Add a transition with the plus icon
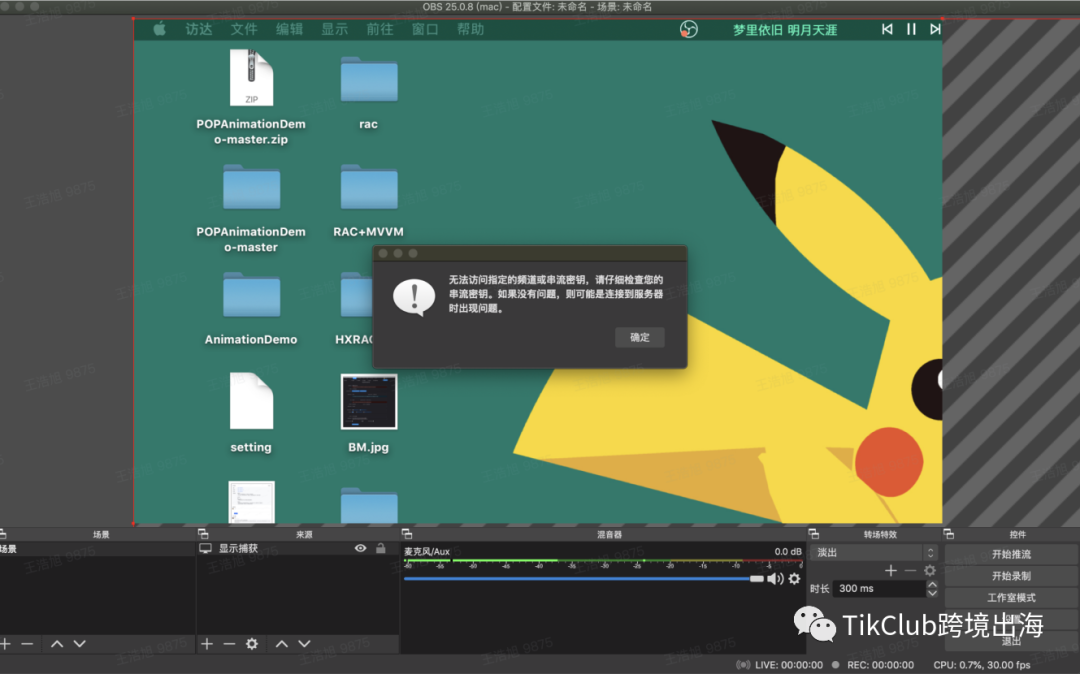Screen dimensions: 1080x674 (x=891, y=570)
